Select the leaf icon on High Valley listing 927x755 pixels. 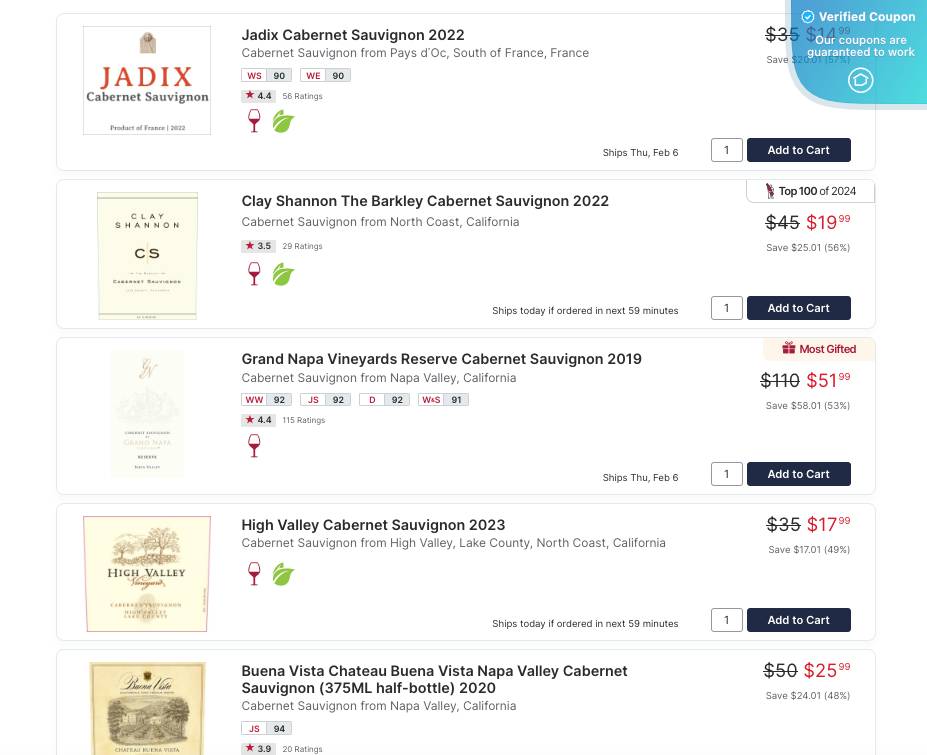pyautogui.click(x=283, y=574)
